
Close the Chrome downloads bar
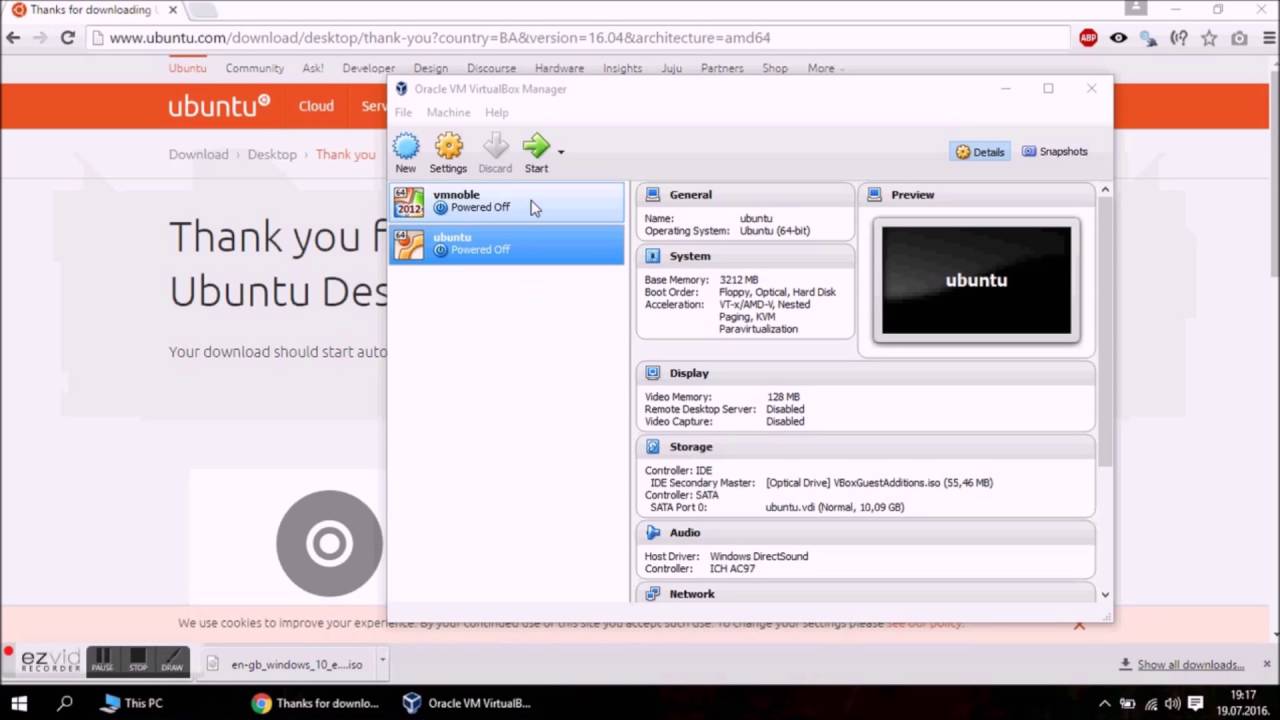(x=1266, y=664)
